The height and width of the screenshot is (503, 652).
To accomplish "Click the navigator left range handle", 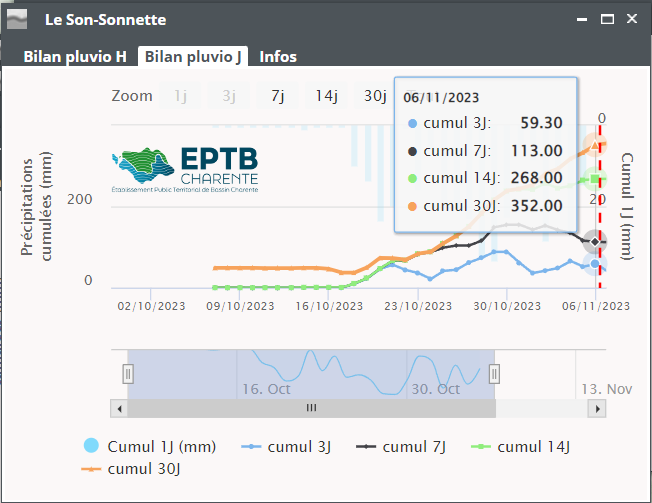I will tap(128, 374).
